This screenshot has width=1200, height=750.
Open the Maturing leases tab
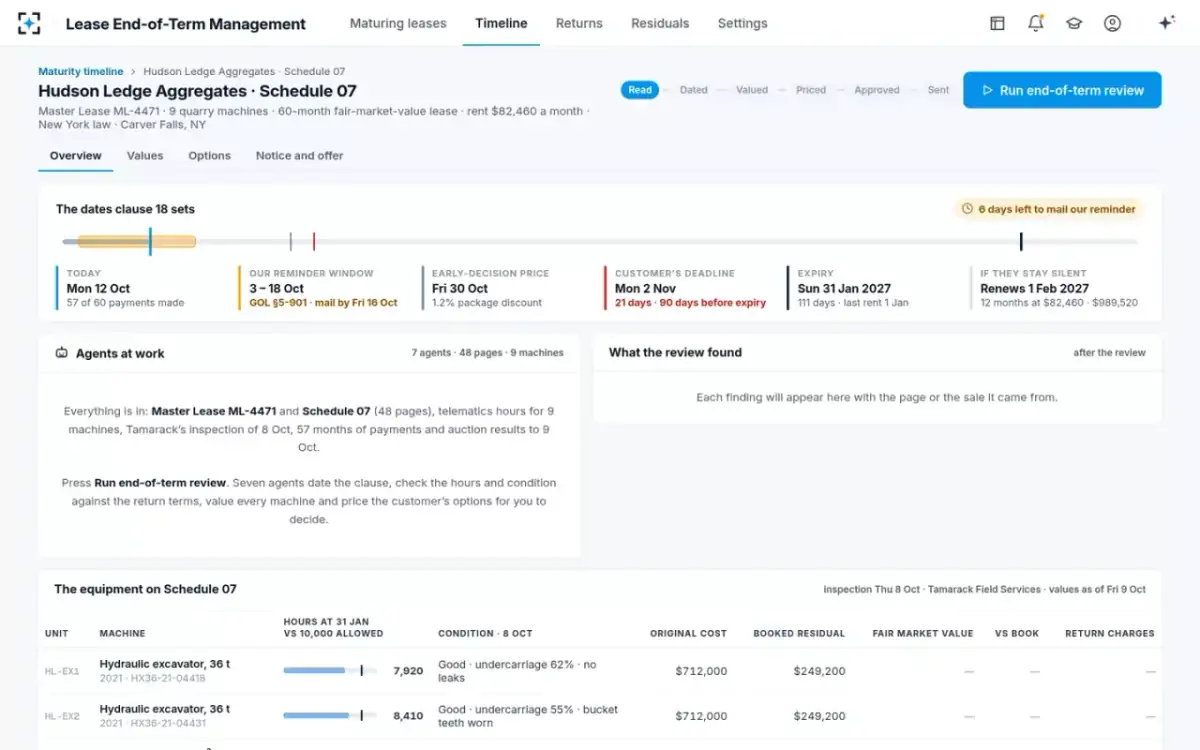(x=398, y=23)
